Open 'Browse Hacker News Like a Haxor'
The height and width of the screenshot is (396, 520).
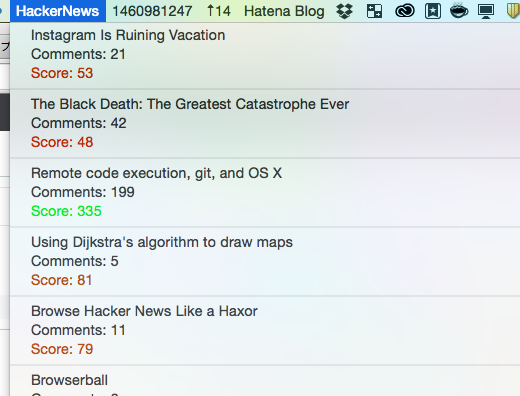click(x=144, y=311)
